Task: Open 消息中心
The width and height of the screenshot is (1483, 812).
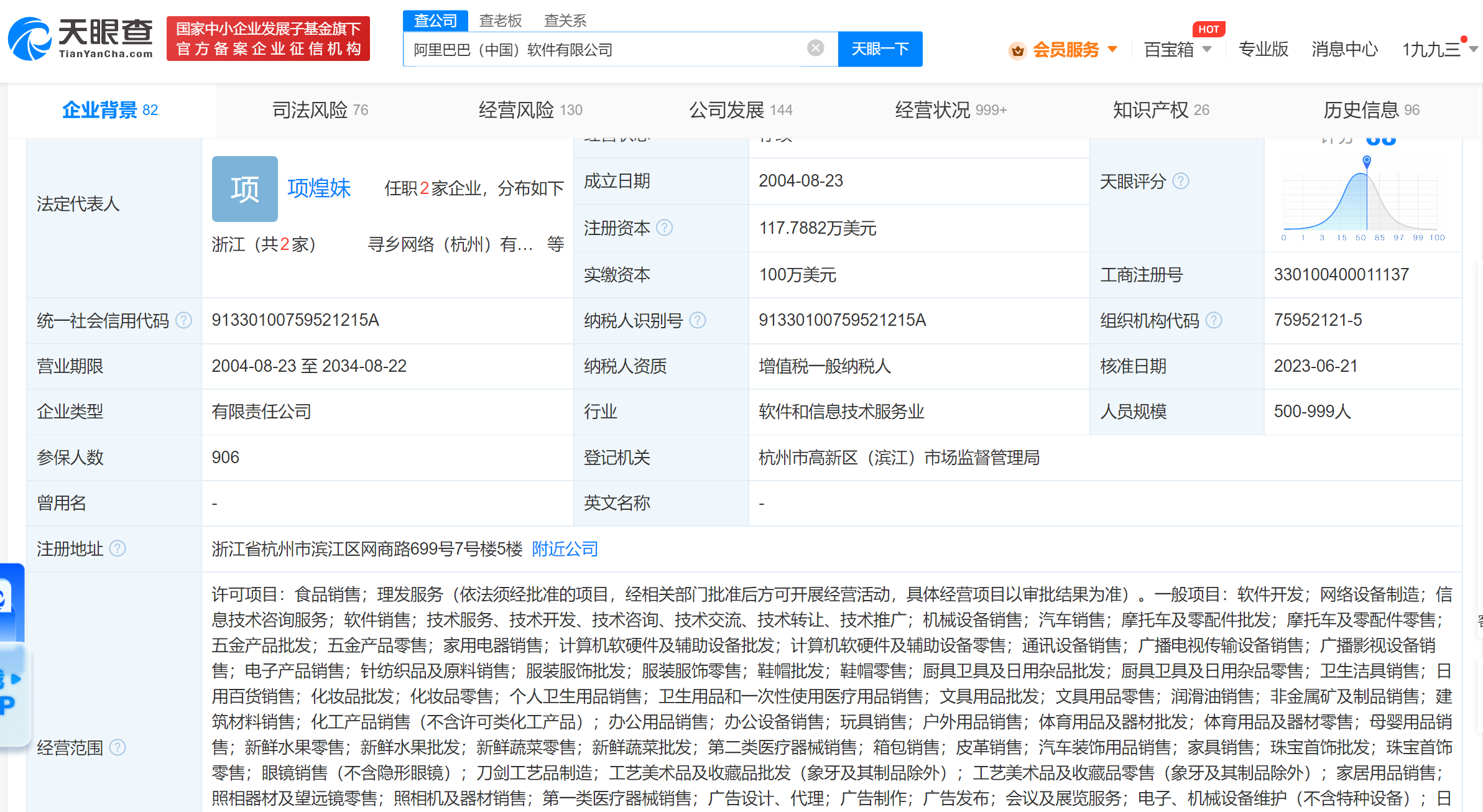Action: [1344, 49]
